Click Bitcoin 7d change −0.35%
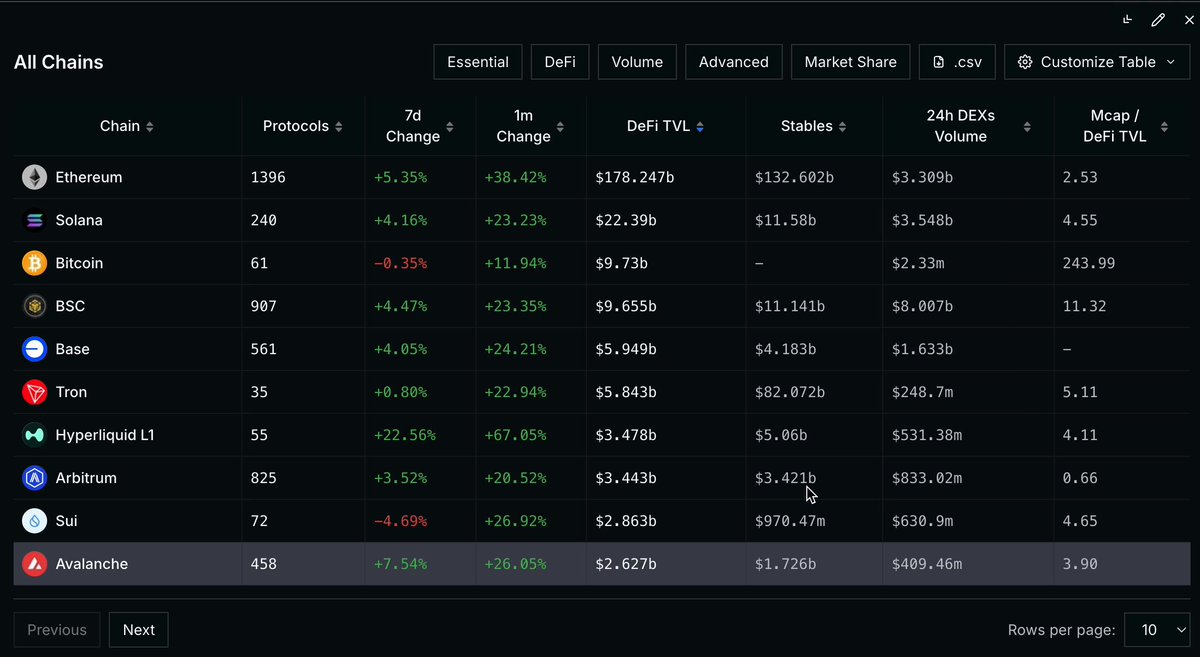The width and height of the screenshot is (1200, 657). (401, 263)
